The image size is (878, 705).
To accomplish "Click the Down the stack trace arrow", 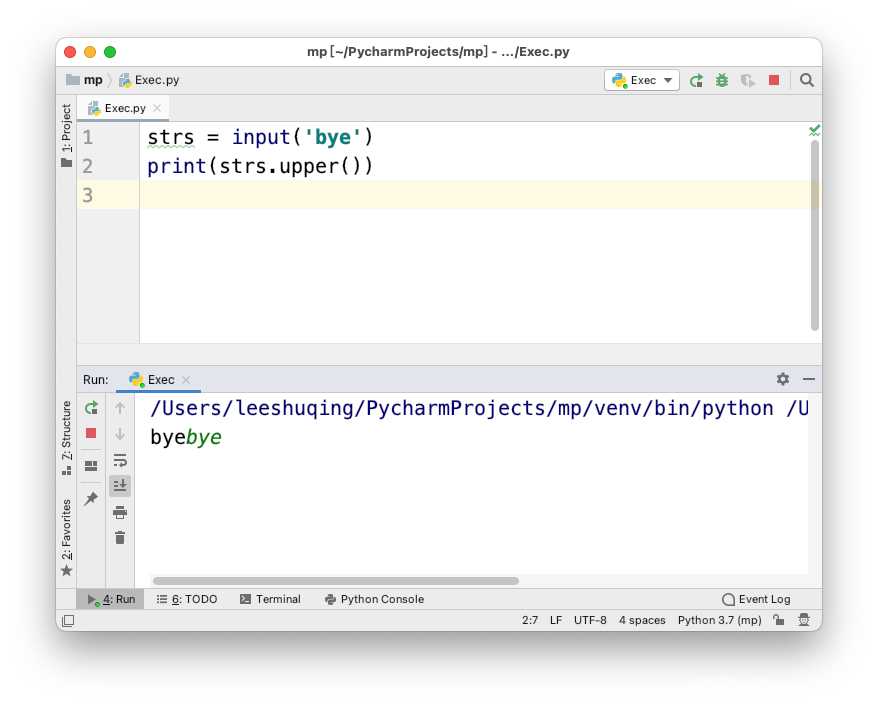I will tap(120, 434).
